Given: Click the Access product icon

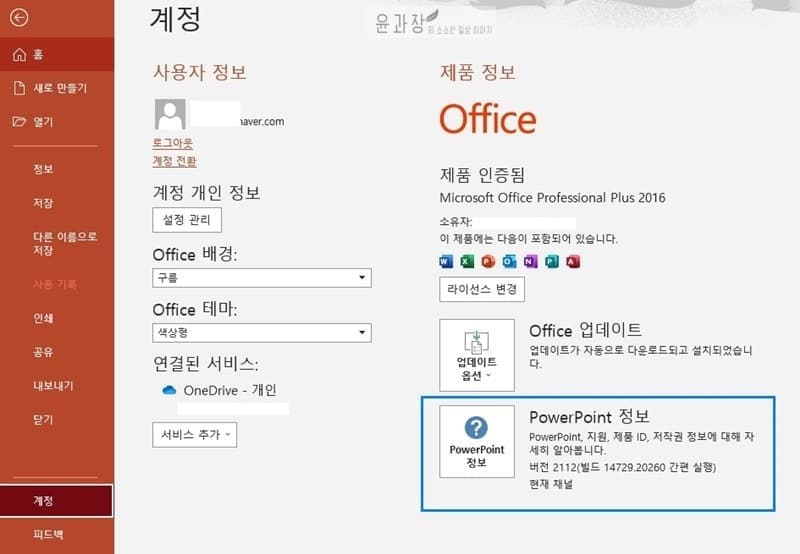Looking at the screenshot, I should click(573, 262).
